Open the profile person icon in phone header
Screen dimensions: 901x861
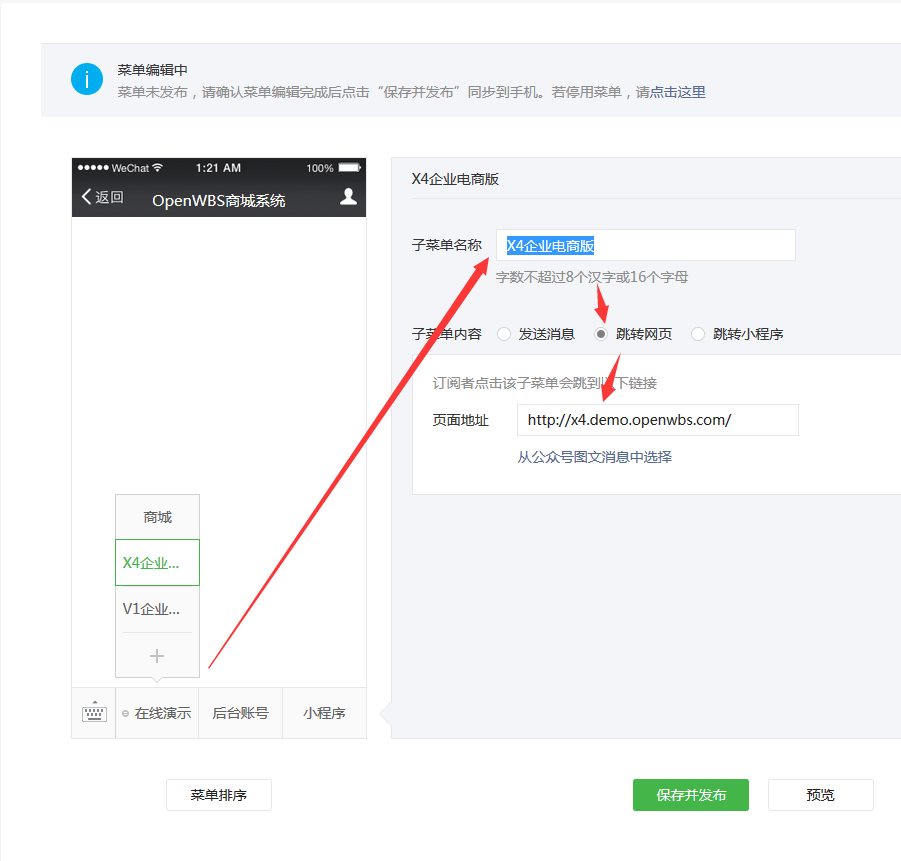tap(347, 197)
